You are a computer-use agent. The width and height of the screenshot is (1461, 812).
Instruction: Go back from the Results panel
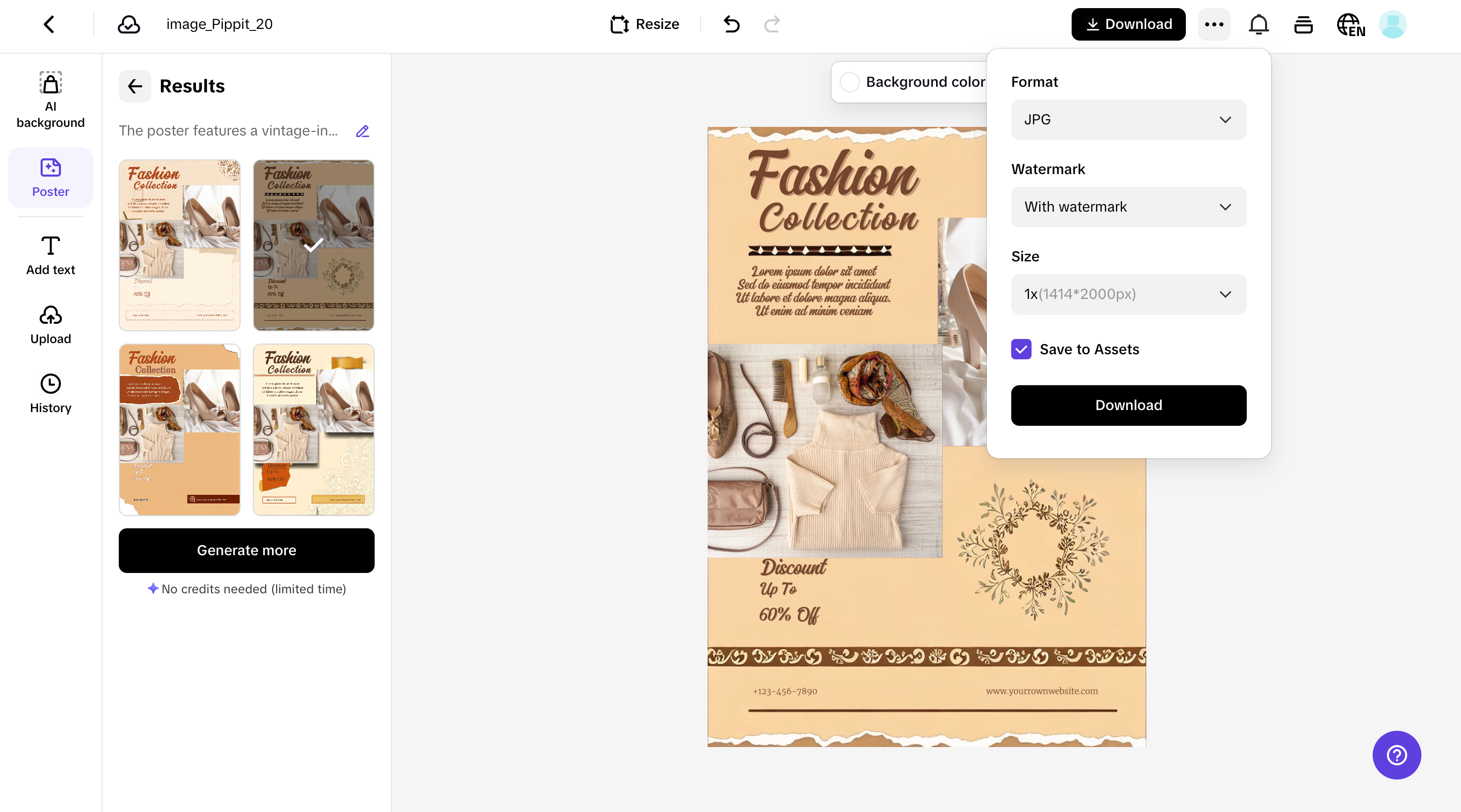tap(135, 86)
